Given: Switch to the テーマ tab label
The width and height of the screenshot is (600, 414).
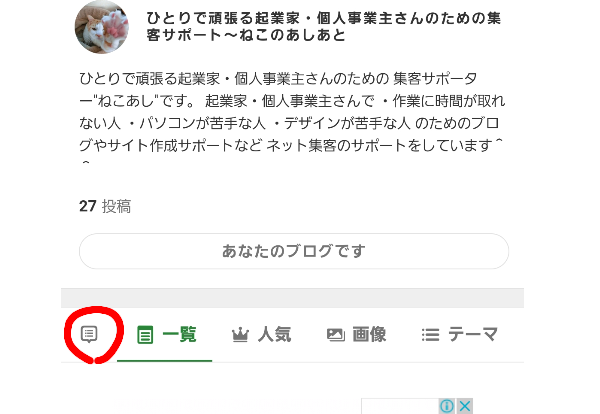Looking at the screenshot, I should 473,335.
